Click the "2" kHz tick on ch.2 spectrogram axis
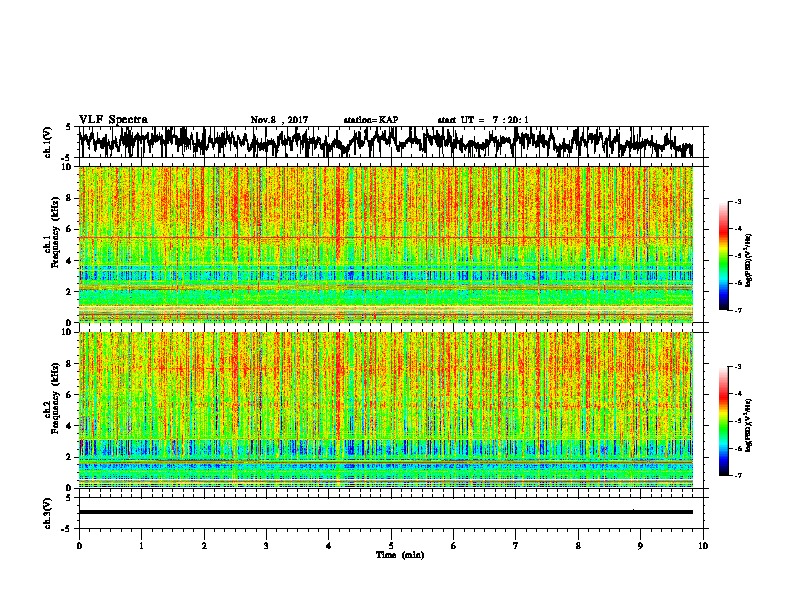Viewport: 792px width, 612px height. (x=69, y=457)
